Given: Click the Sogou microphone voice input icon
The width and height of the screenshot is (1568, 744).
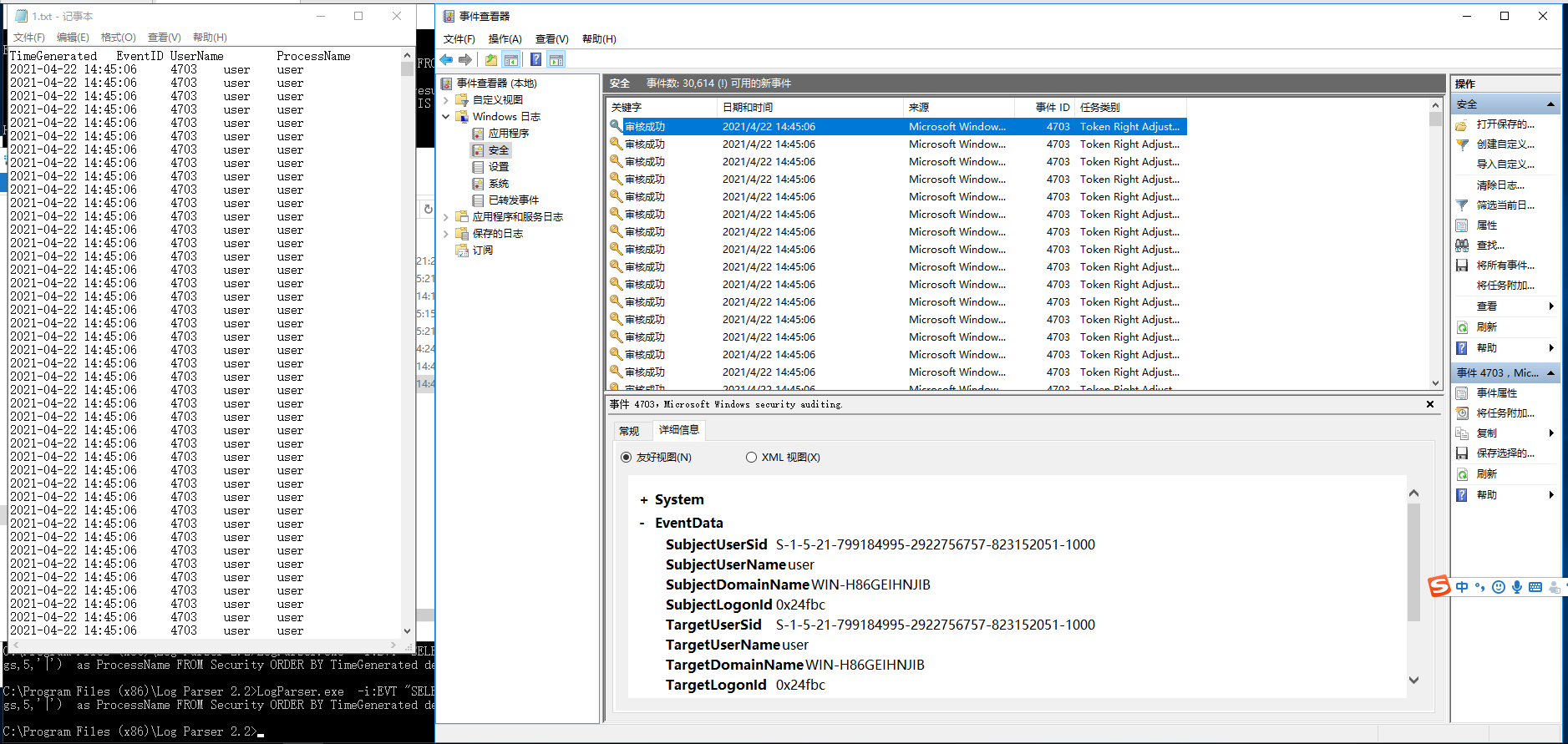Looking at the screenshot, I should click(1517, 587).
